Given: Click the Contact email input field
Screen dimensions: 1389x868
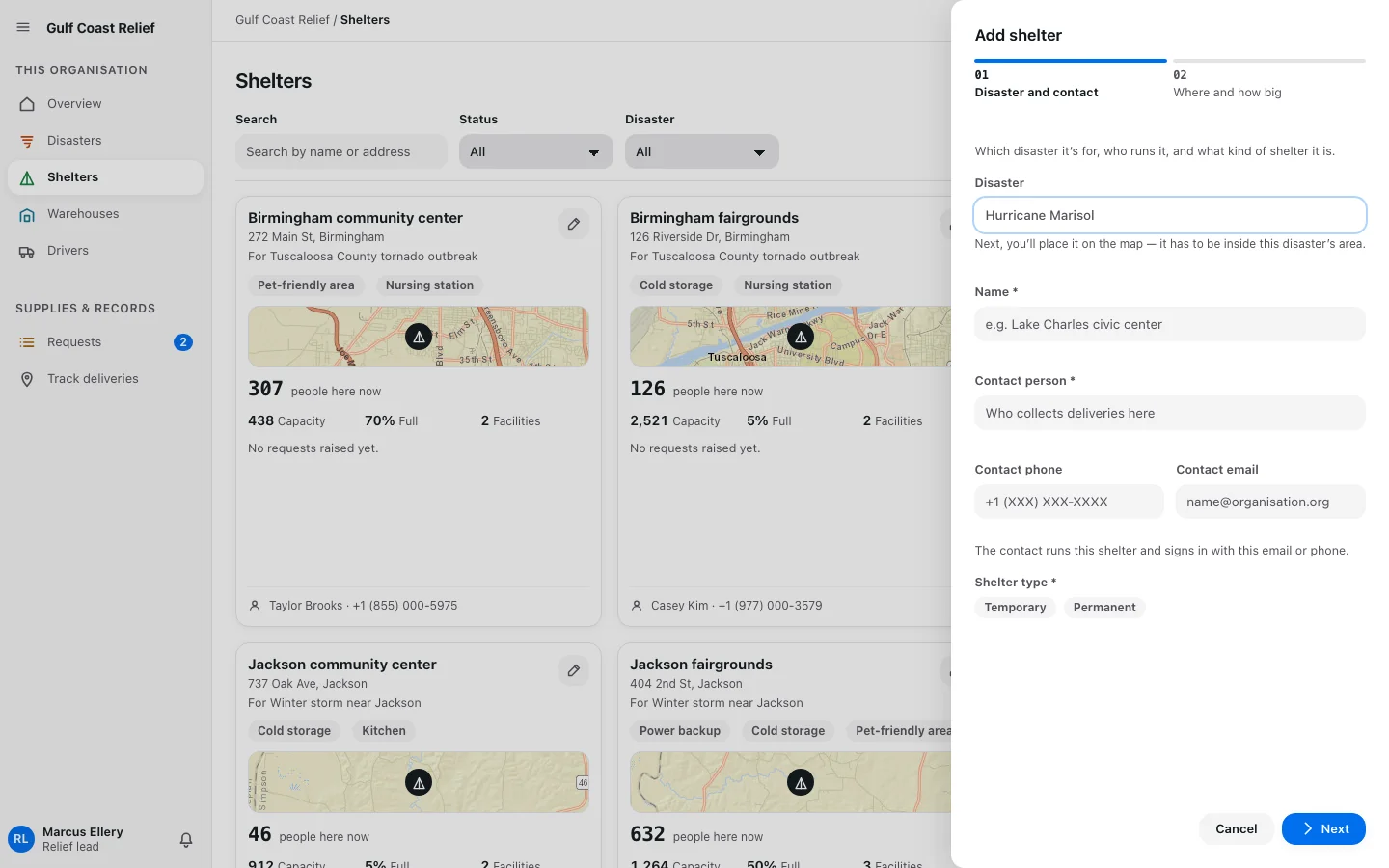Looking at the screenshot, I should coord(1270,502).
